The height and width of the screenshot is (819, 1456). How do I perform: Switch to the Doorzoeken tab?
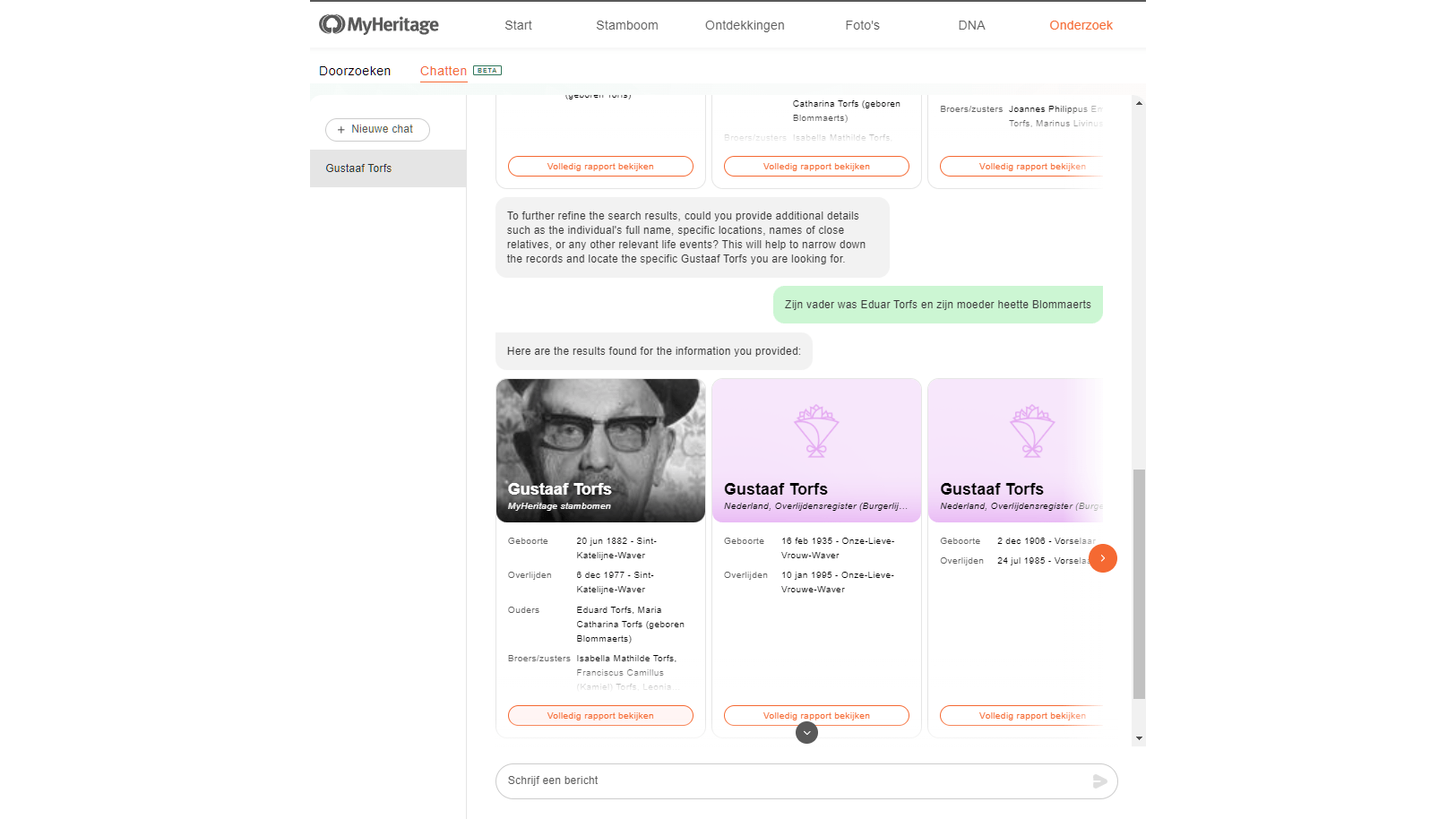(x=355, y=71)
